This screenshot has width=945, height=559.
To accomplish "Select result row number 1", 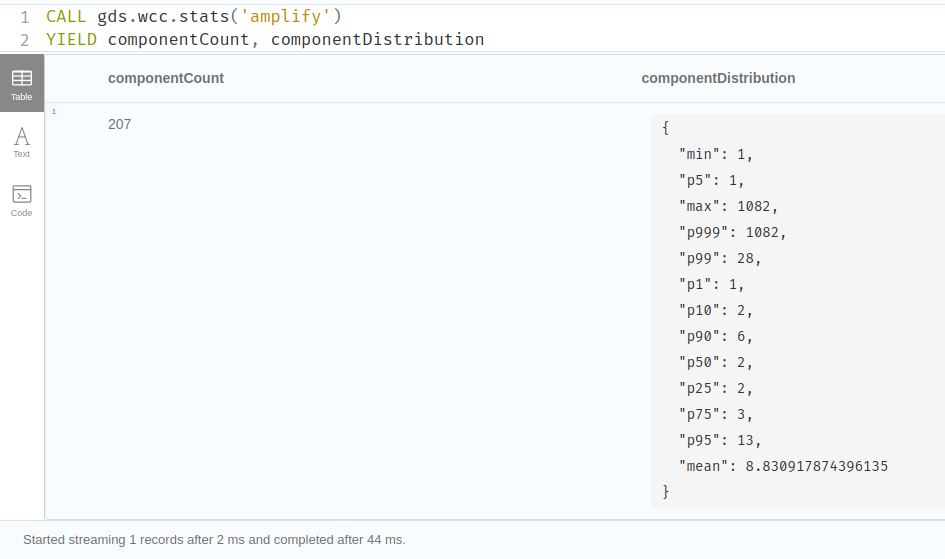I will [x=53, y=111].
